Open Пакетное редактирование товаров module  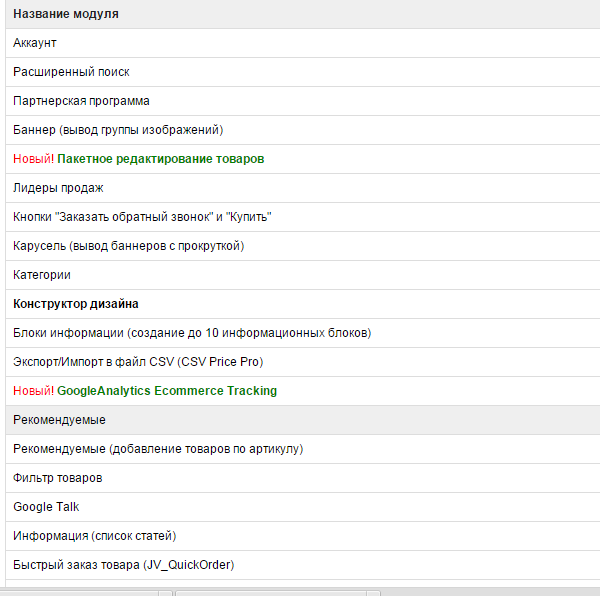(x=160, y=159)
